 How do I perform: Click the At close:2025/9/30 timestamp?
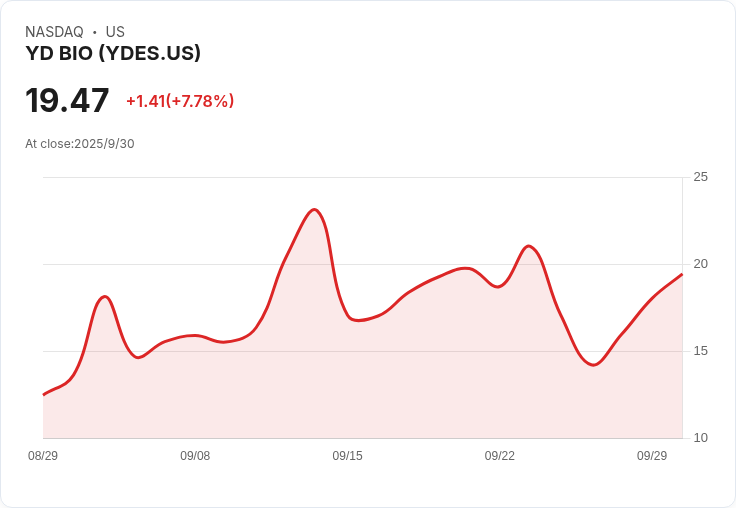click(x=80, y=144)
